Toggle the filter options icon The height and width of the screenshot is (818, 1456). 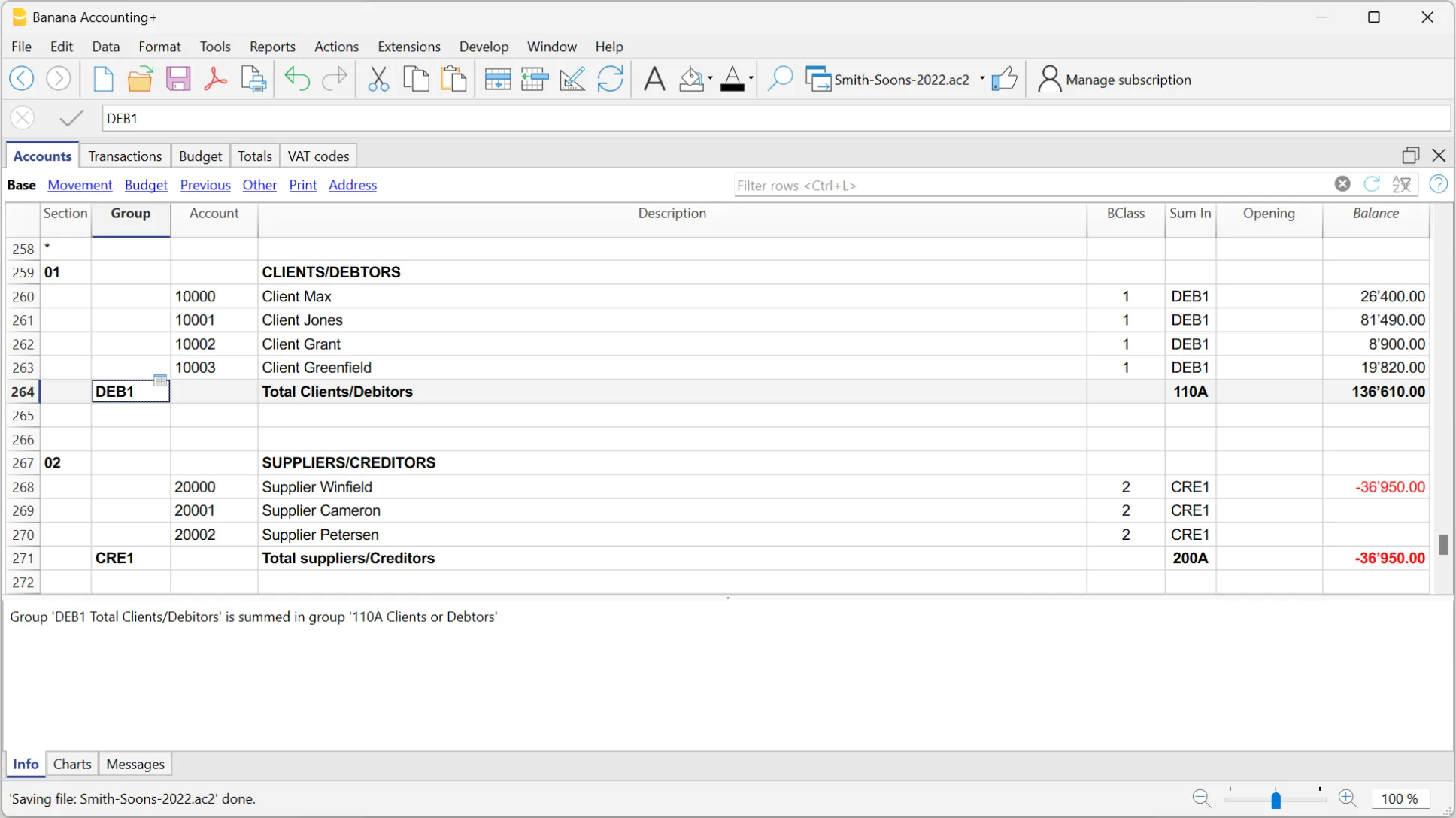click(x=1402, y=184)
